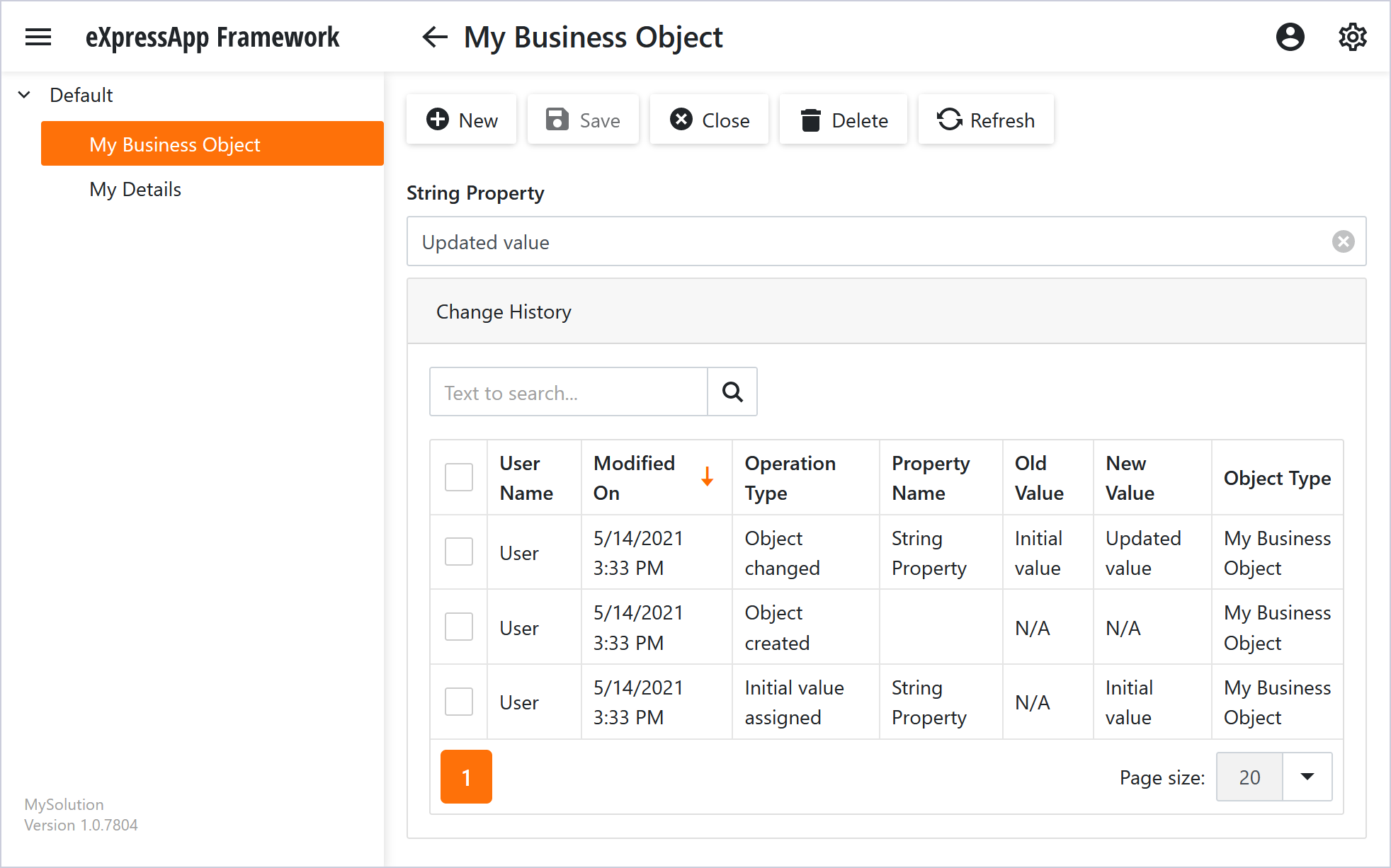1391x868 pixels.
Task: Select the Object created row checkbox
Action: tap(459, 627)
